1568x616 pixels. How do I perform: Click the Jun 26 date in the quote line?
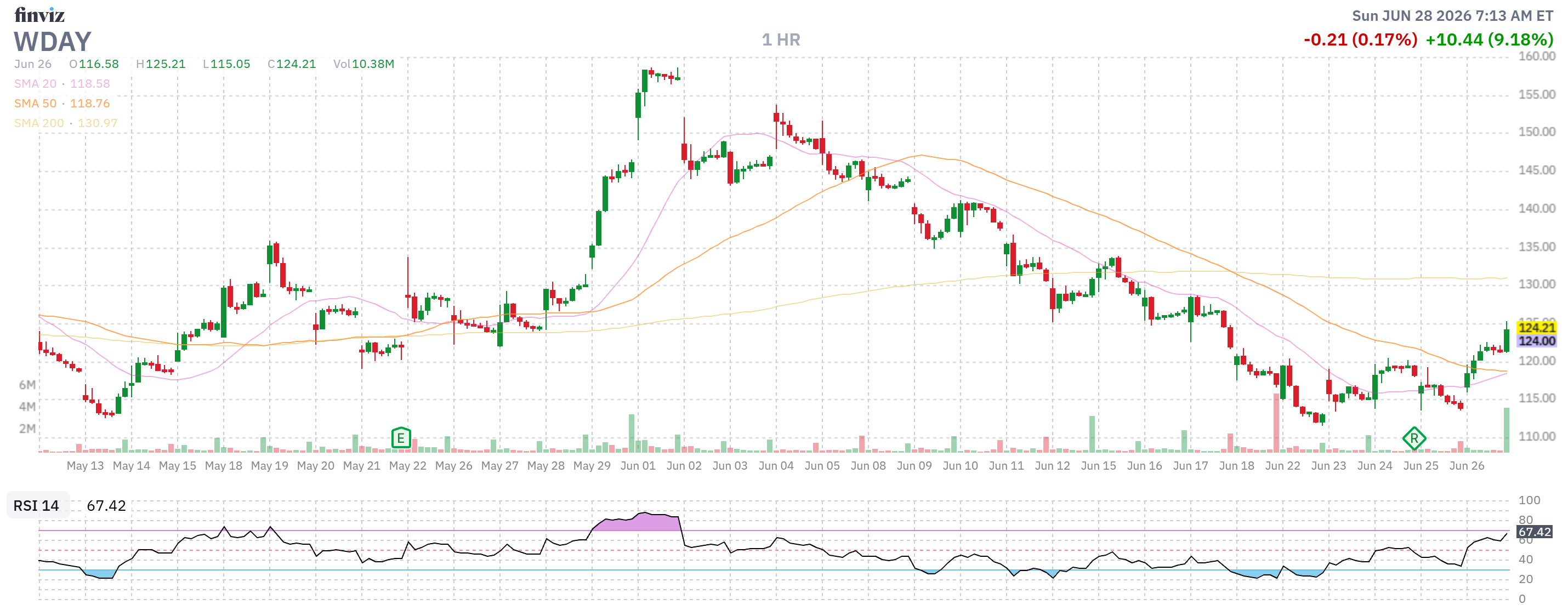click(x=33, y=64)
